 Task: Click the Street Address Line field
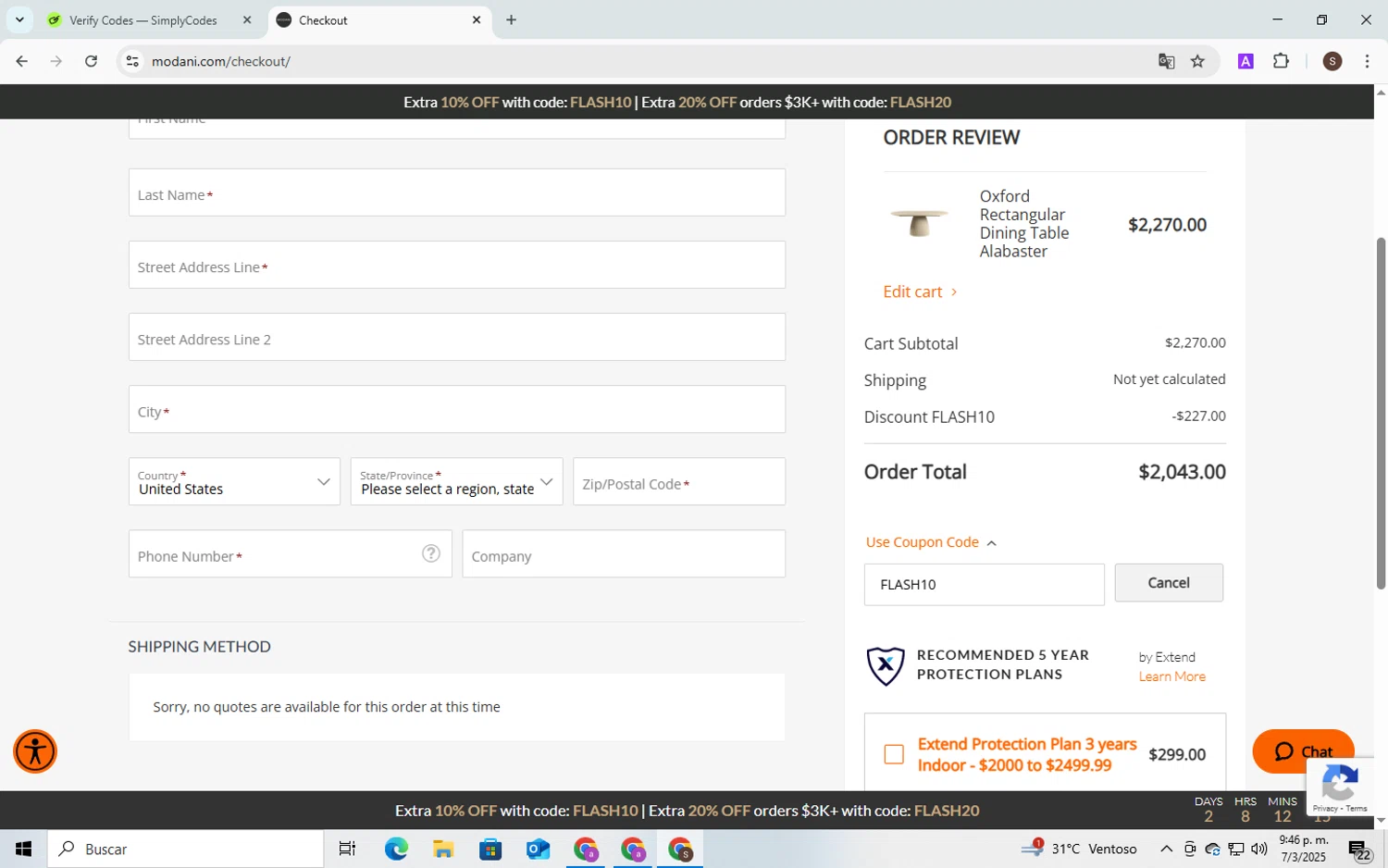pos(457,265)
